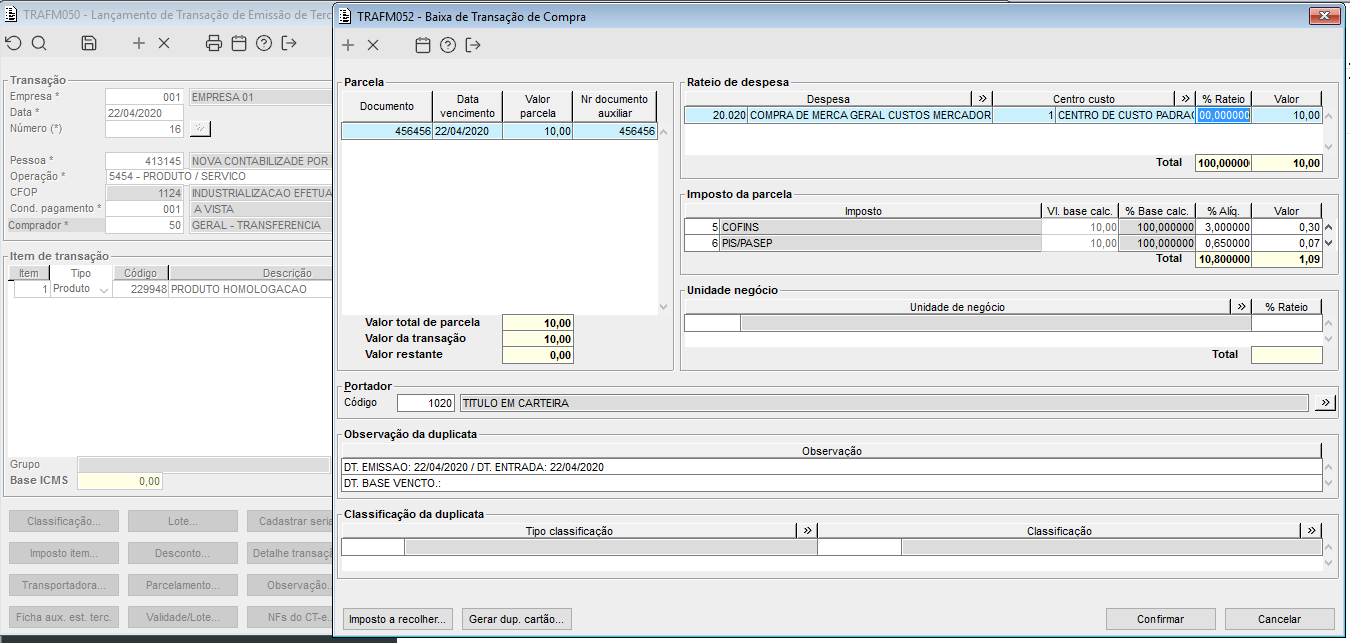Click Gerar dup. cartão button

click(517, 619)
